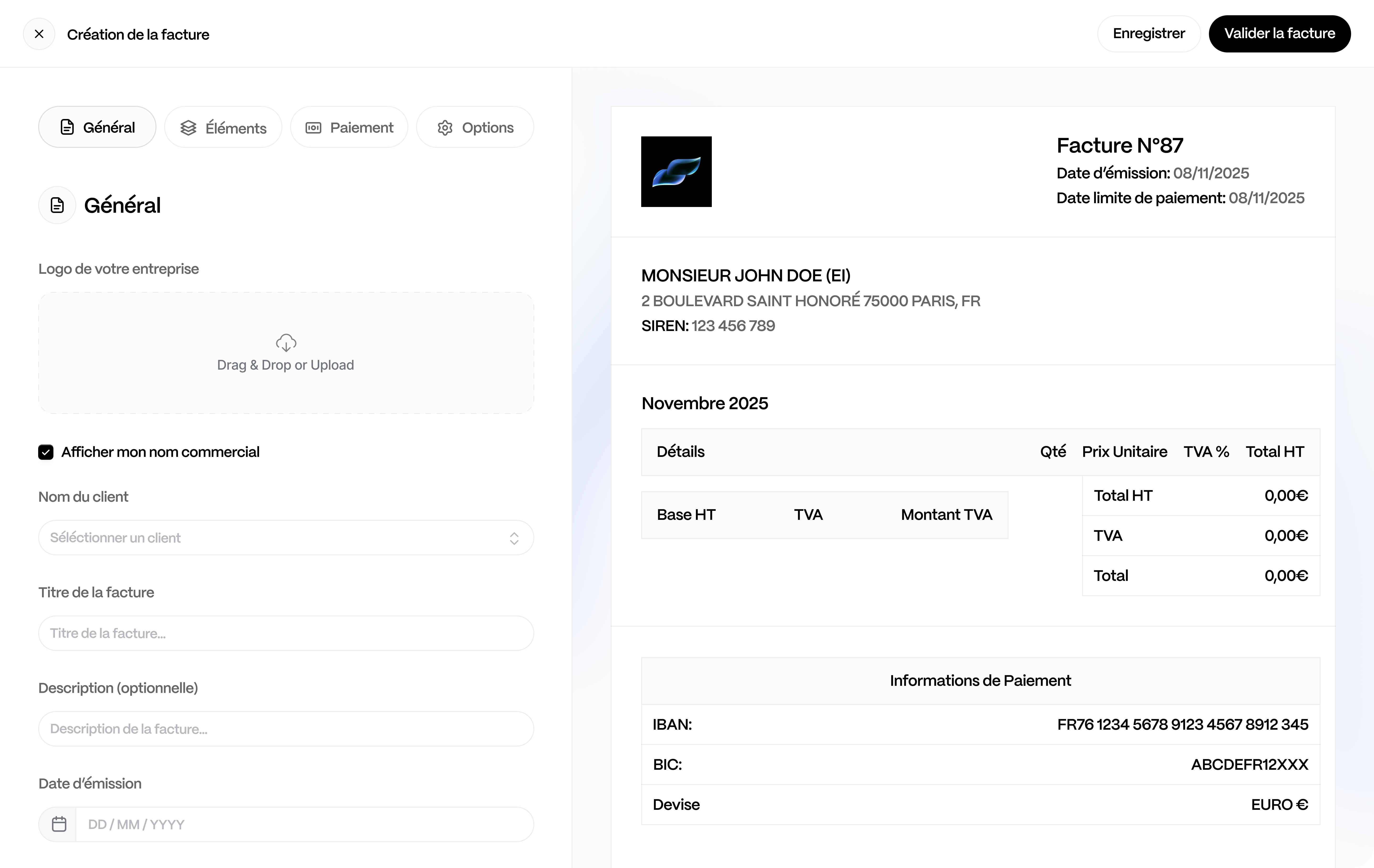Click the Enregistrer button

point(1149,34)
